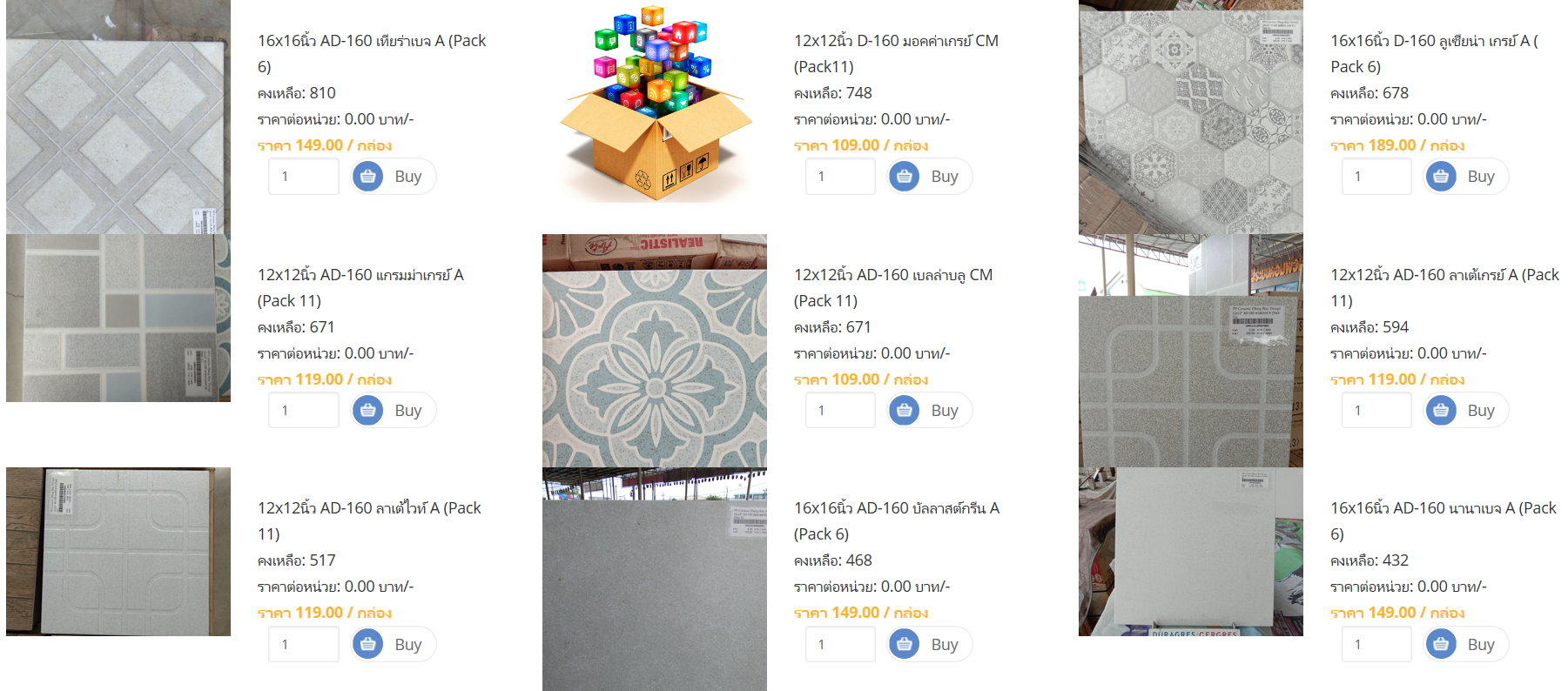Click basket icon for product with 594 remaining

tap(1441, 410)
